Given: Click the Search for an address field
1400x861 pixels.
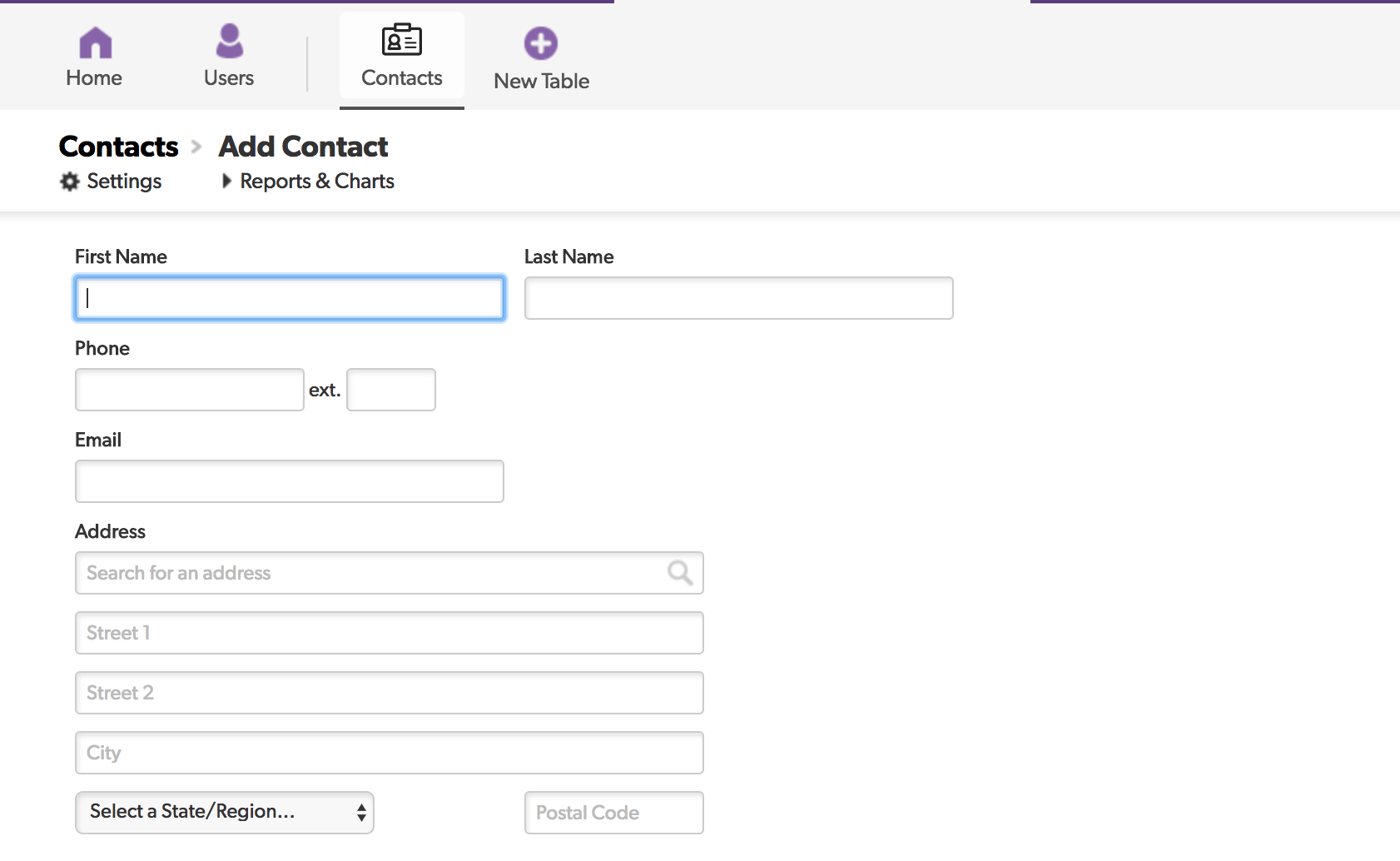Looking at the screenshot, I should pos(390,573).
